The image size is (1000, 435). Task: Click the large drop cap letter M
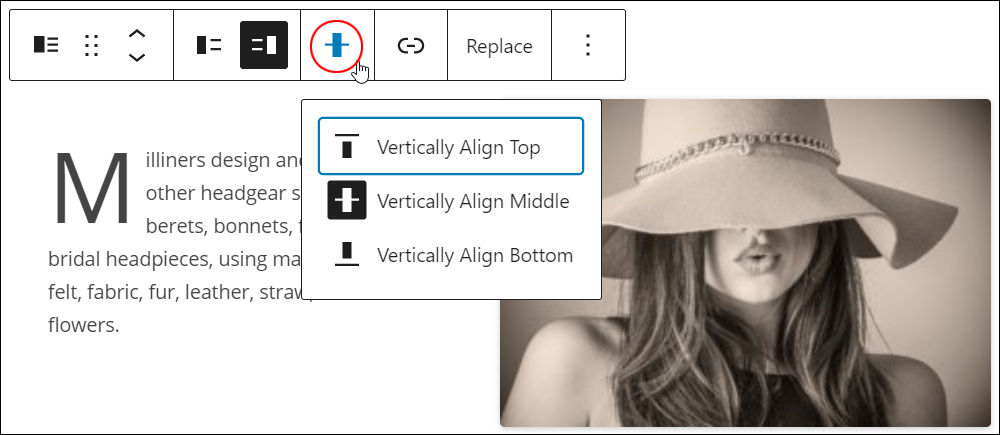(x=92, y=189)
